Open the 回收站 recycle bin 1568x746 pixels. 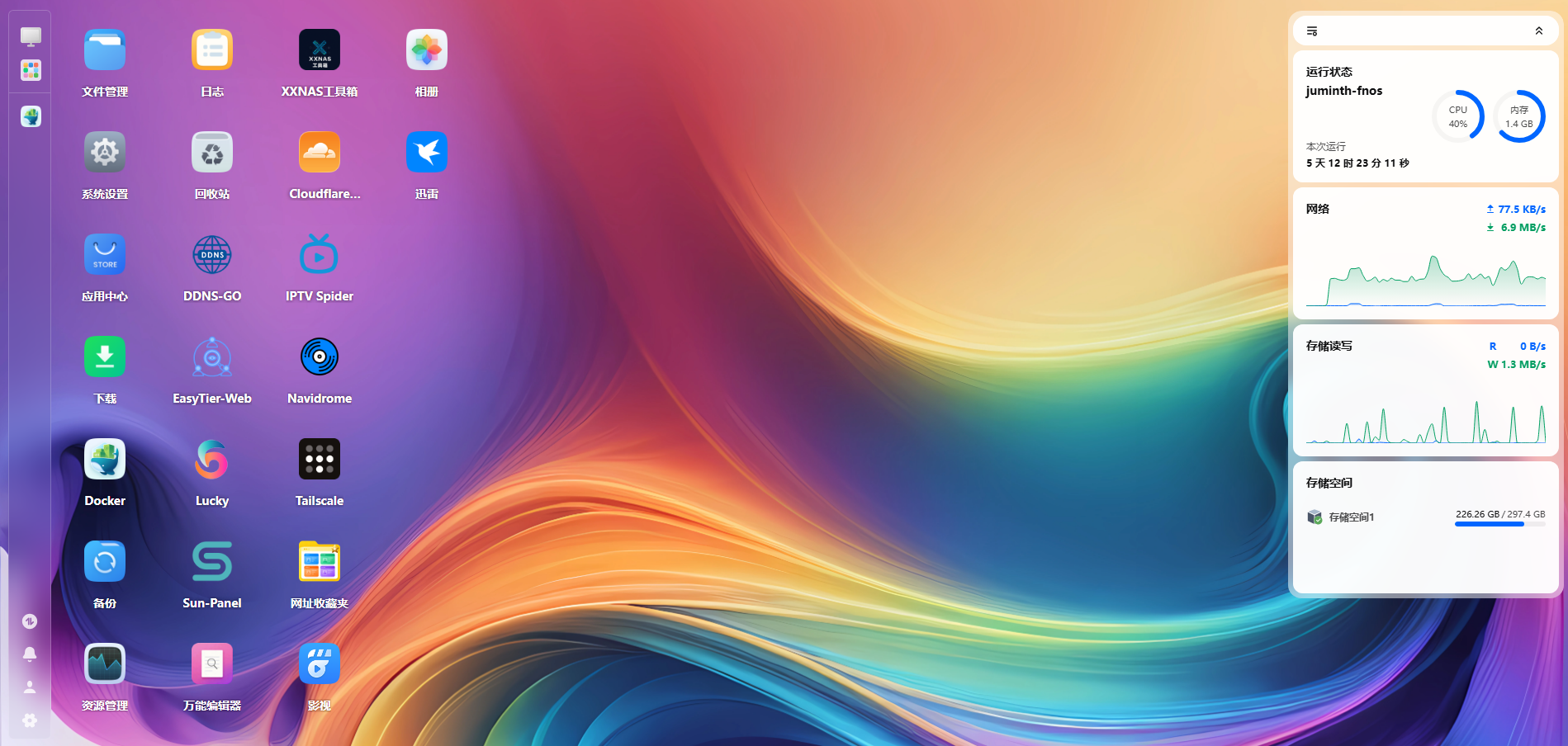[x=211, y=152]
